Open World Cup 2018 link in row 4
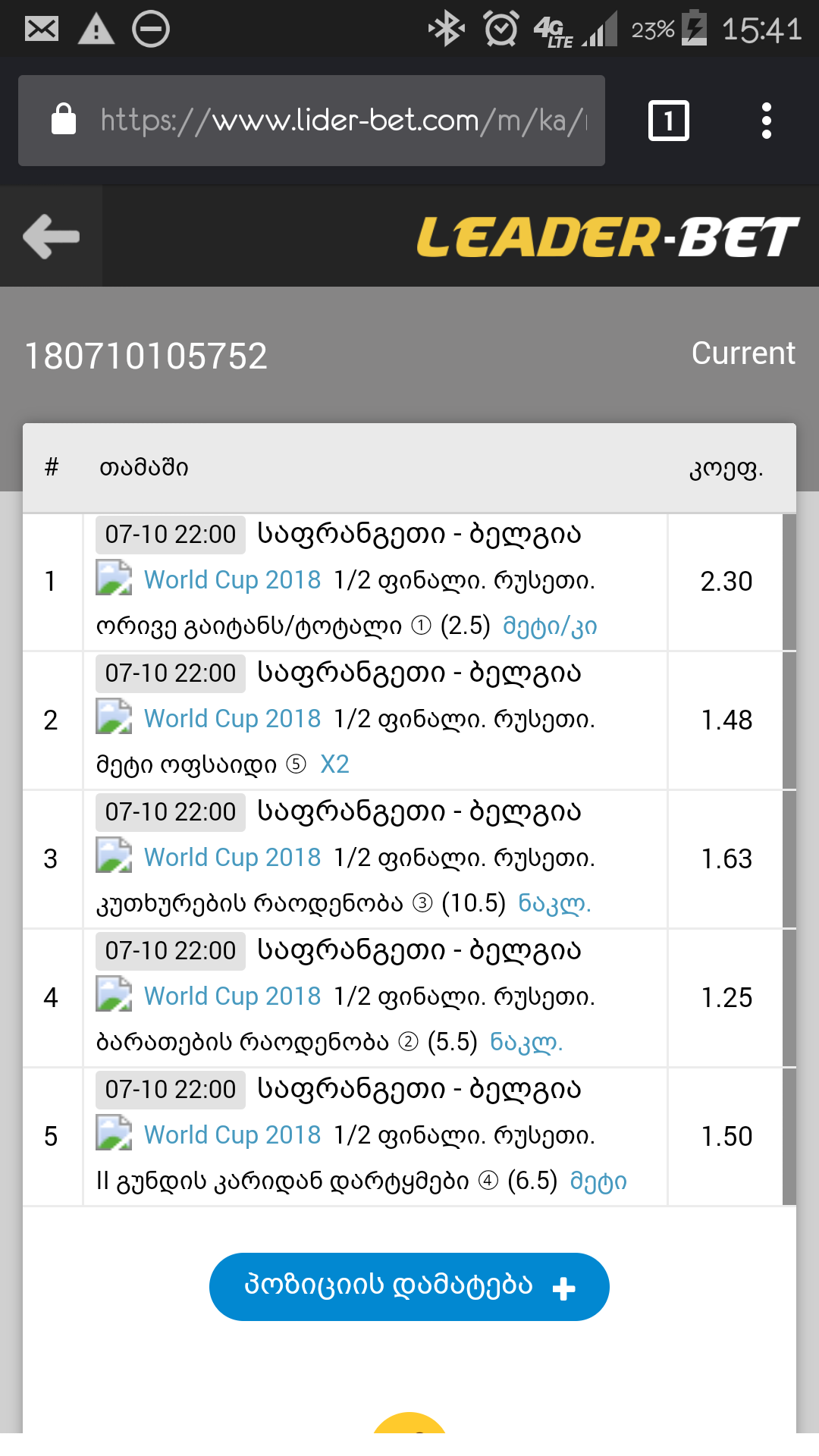The width and height of the screenshot is (819, 1456). (233, 996)
